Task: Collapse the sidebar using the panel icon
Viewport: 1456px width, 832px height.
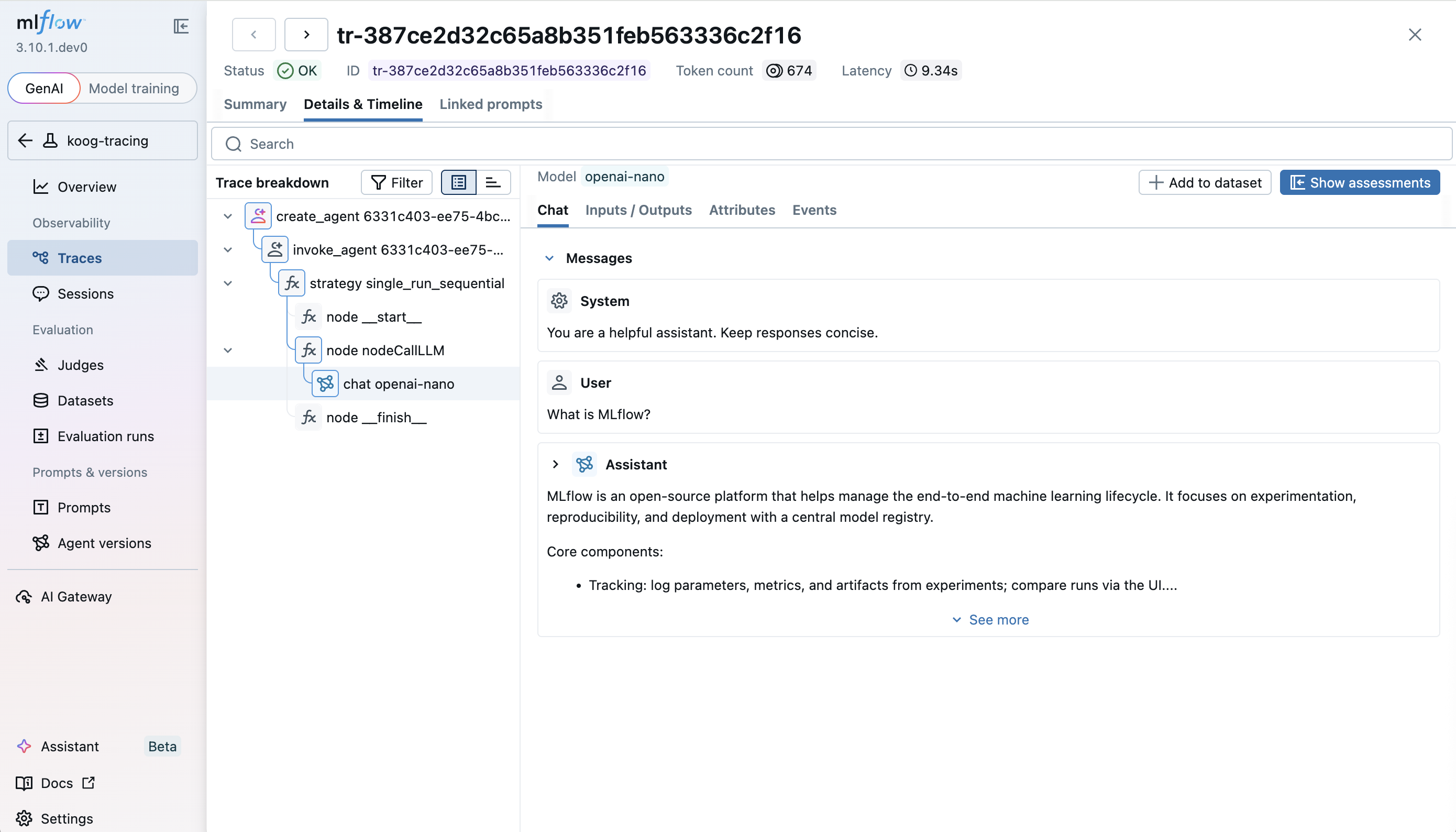Action: [181, 26]
